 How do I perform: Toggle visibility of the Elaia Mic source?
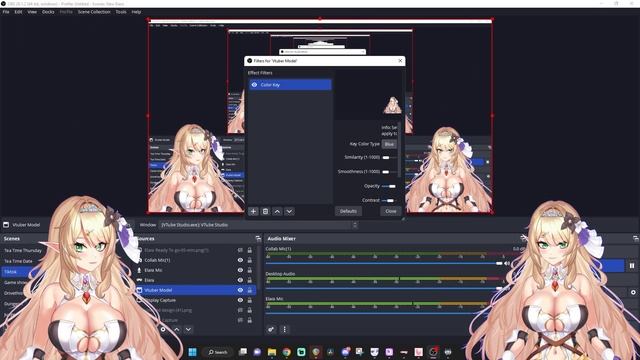tap(240, 270)
